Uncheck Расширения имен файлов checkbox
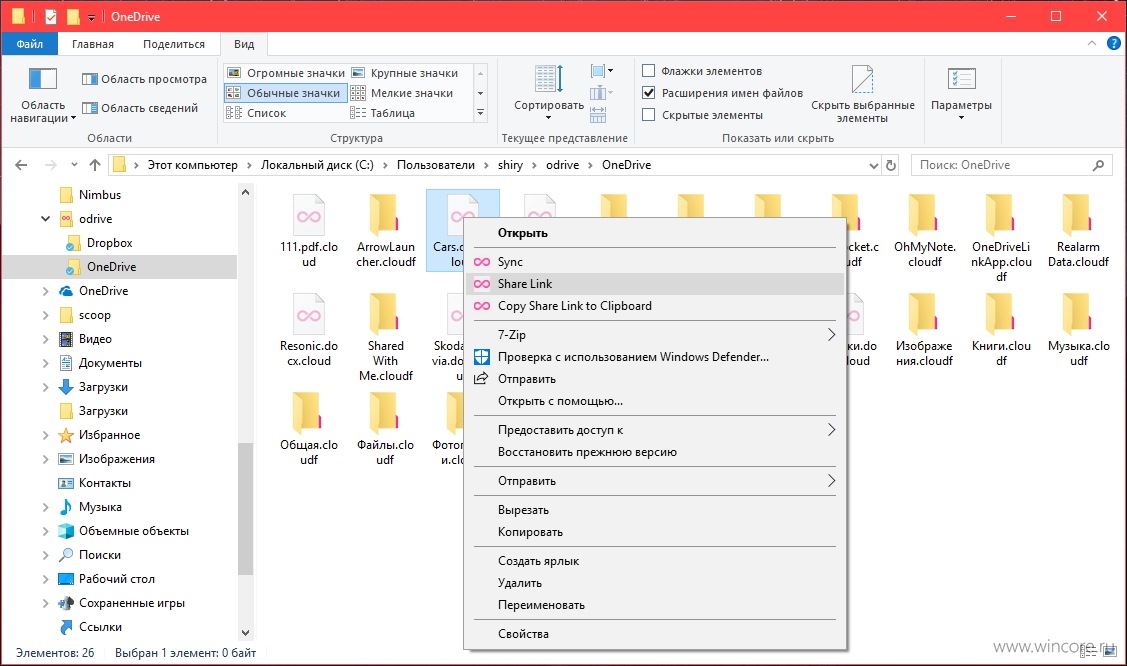This screenshot has height=666, width=1127. click(x=648, y=93)
